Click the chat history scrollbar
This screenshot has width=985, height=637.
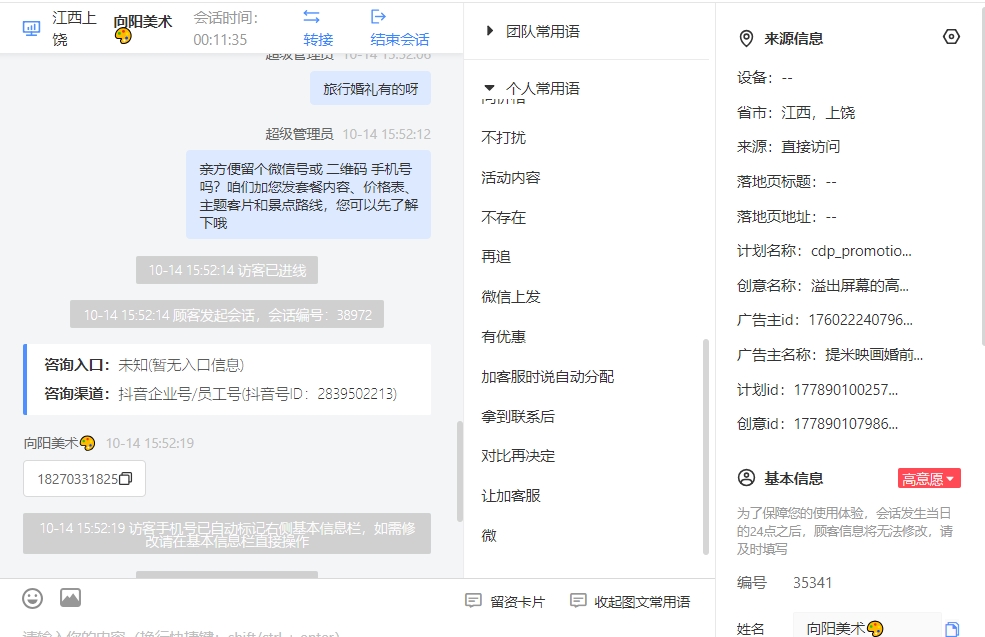(x=460, y=471)
